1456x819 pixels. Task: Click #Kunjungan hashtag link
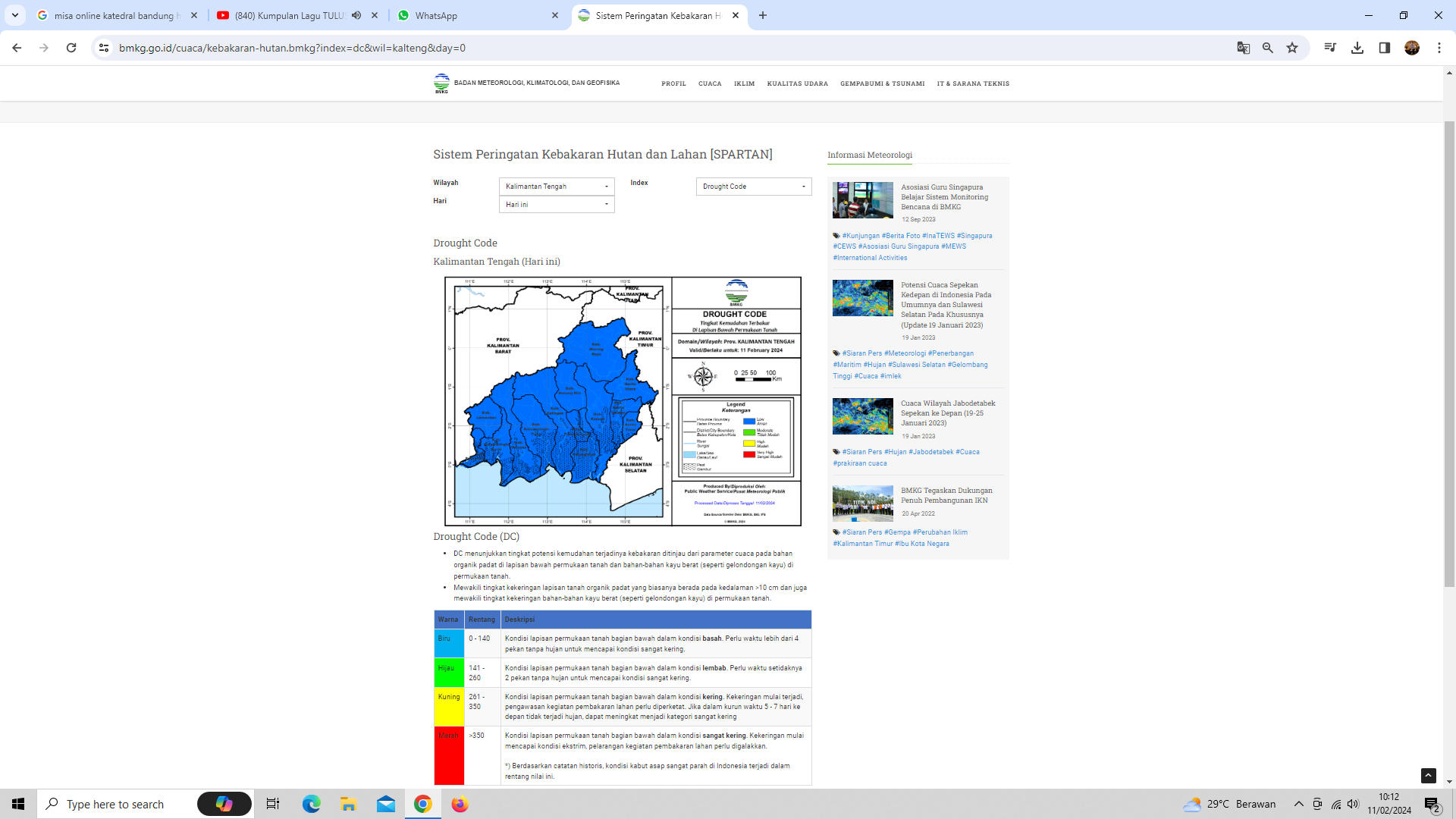861,236
